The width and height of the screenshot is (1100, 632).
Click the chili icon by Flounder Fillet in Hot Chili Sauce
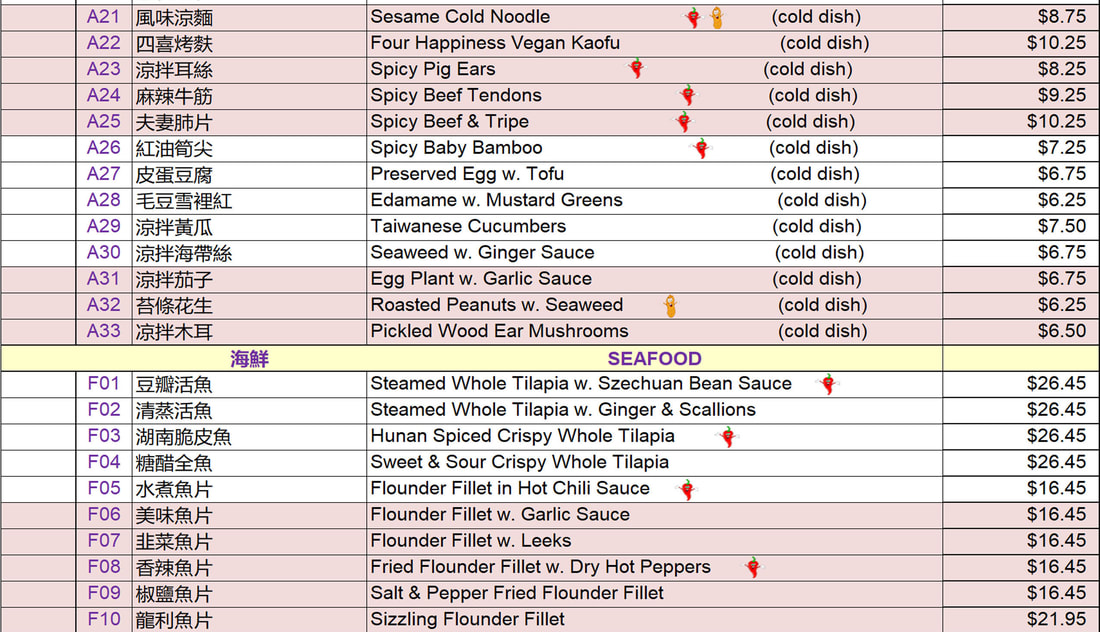686,489
